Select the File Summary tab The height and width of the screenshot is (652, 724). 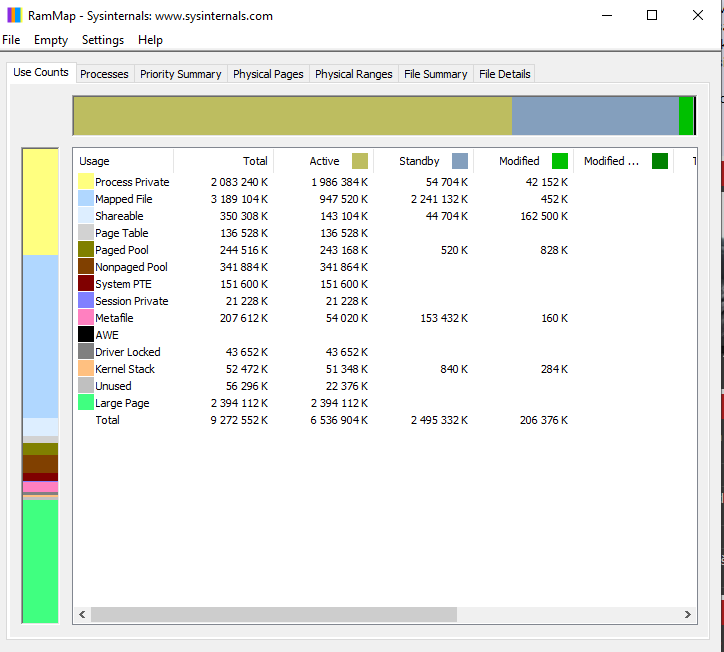click(435, 74)
